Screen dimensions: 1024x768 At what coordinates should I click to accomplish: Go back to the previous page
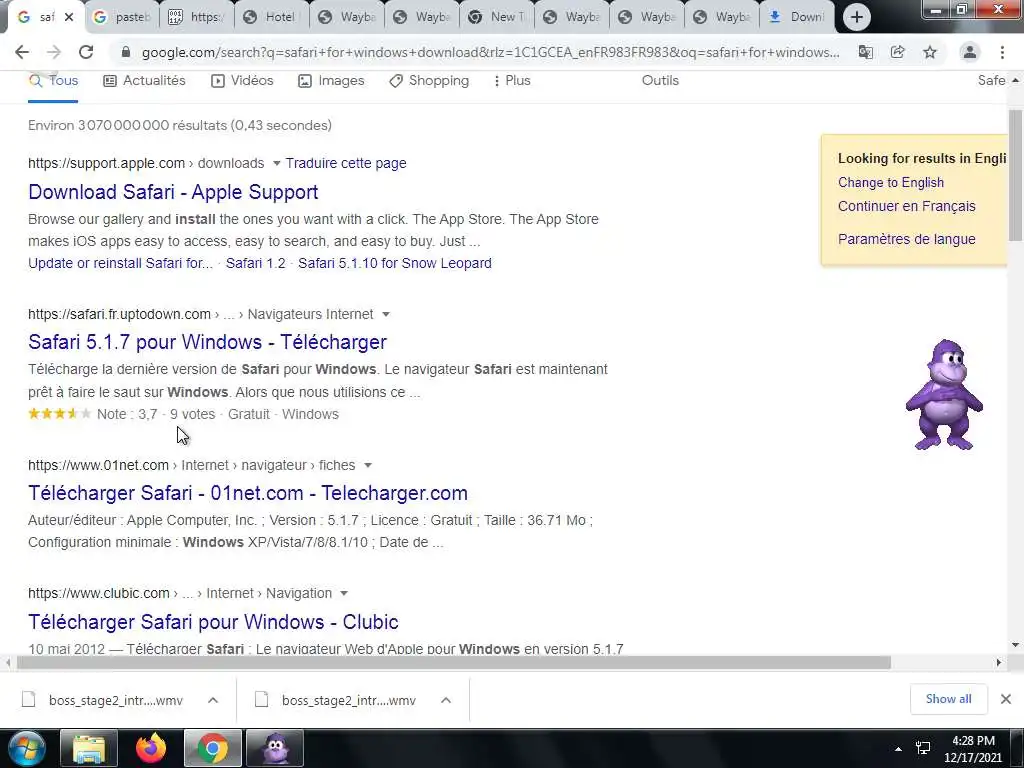[x=22, y=52]
